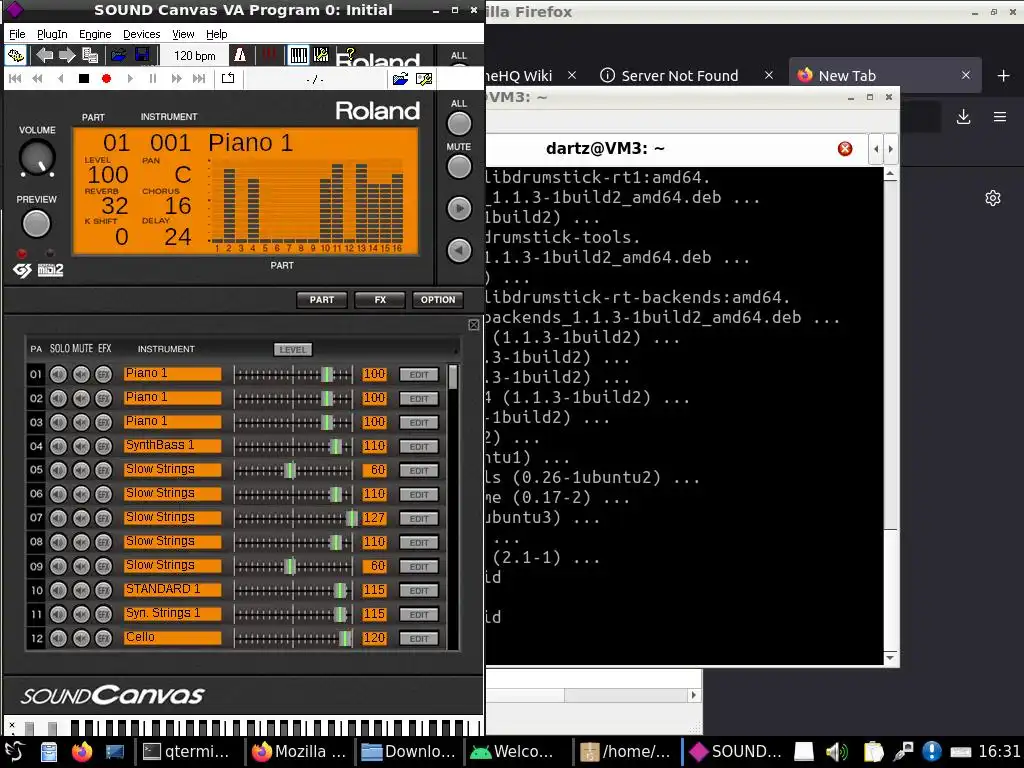The height and width of the screenshot is (768, 1024).
Task: Open instrument selector for part 11 Syn. Strings 1
Action: (172, 614)
